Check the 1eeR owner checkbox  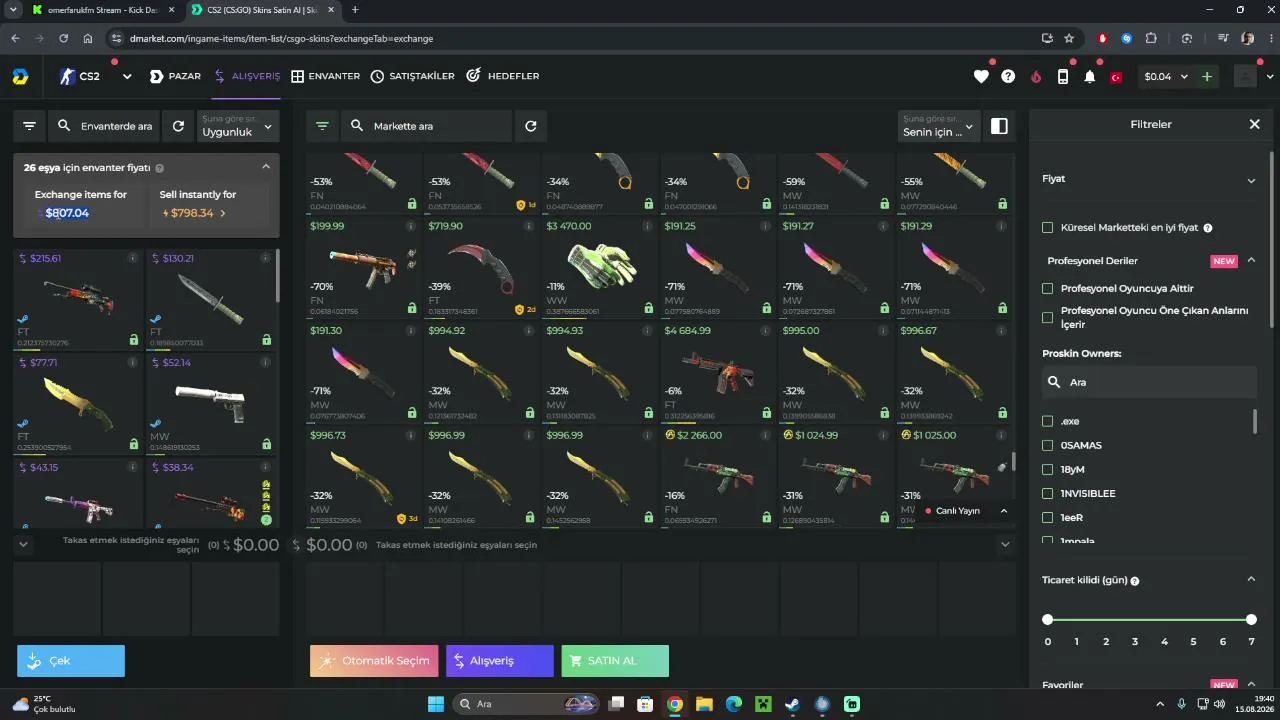click(1048, 517)
